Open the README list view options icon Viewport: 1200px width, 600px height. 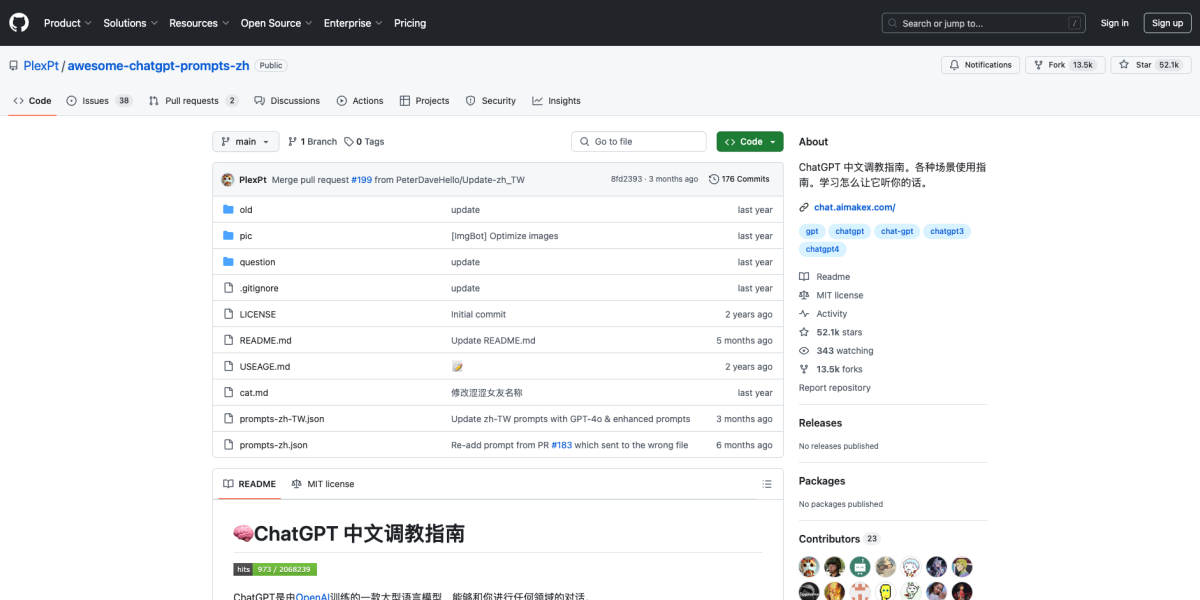pos(767,483)
